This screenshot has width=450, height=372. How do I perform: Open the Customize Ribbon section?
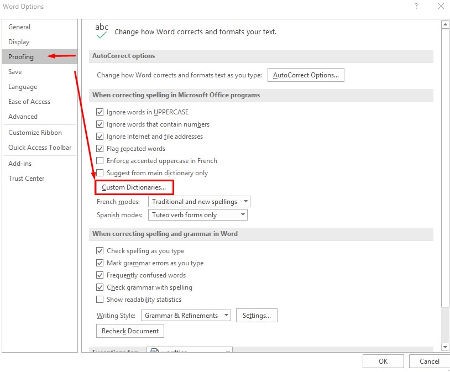35,132
